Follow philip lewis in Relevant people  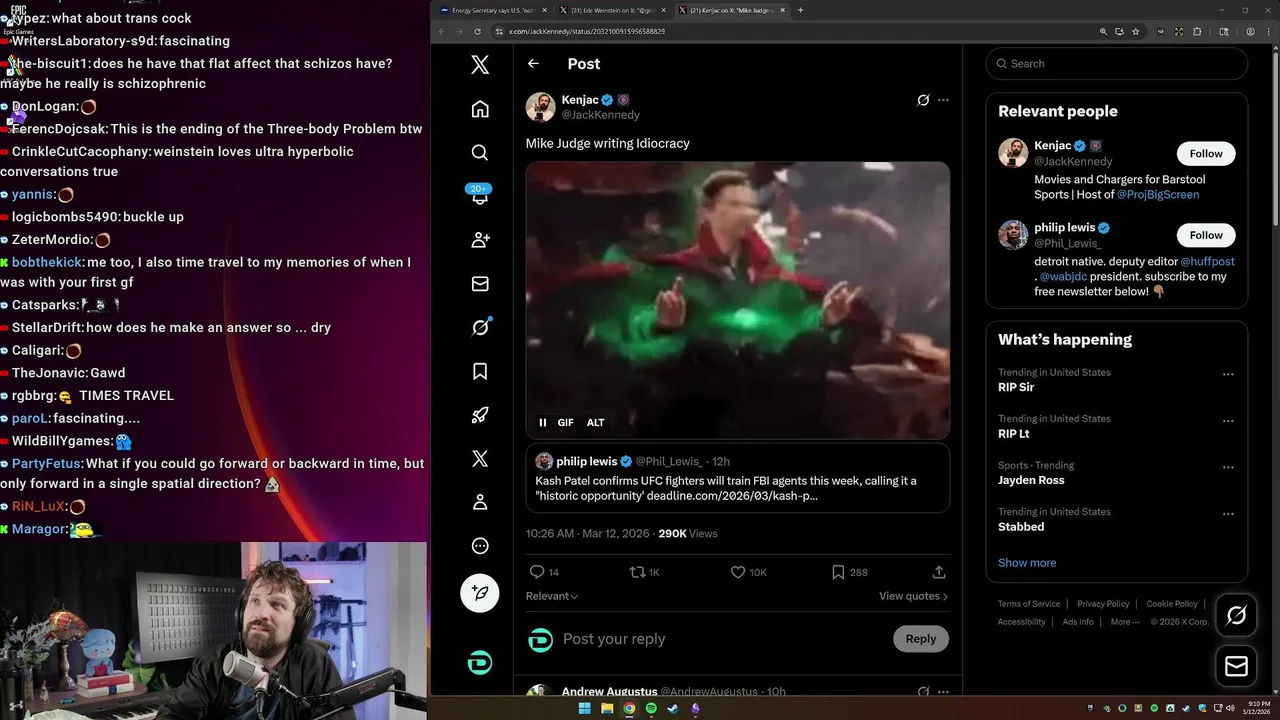click(1206, 235)
